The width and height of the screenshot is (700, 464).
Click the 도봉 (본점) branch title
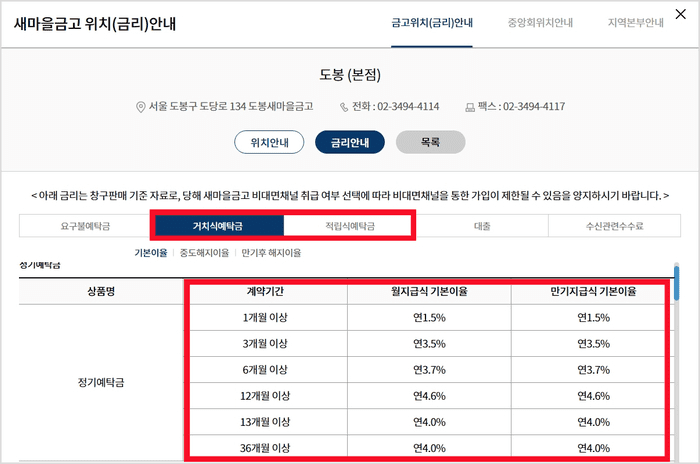pos(350,75)
